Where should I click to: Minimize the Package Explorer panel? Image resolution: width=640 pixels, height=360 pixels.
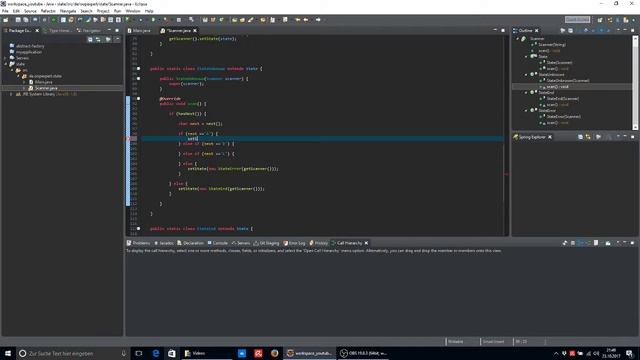click(x=109, y=31)
